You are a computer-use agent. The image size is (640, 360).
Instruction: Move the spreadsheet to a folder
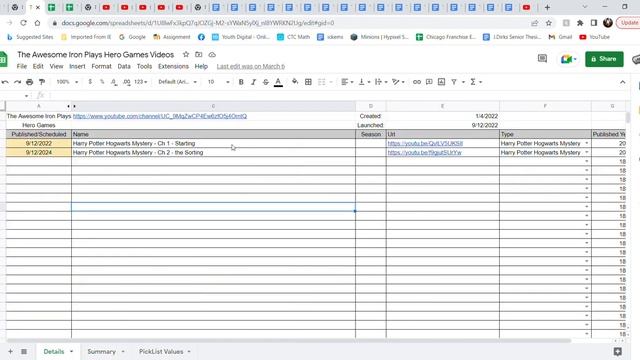click(x=199, y=54)
